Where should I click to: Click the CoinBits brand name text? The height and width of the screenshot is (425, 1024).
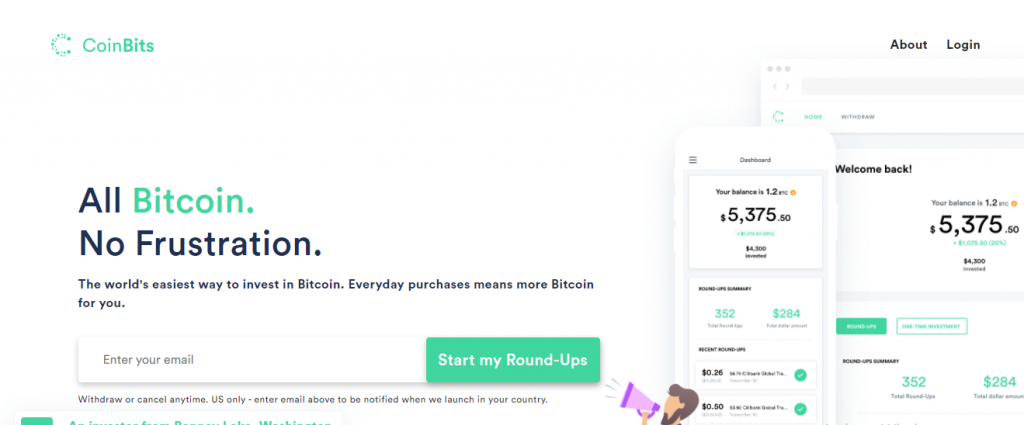click(118, 45)
